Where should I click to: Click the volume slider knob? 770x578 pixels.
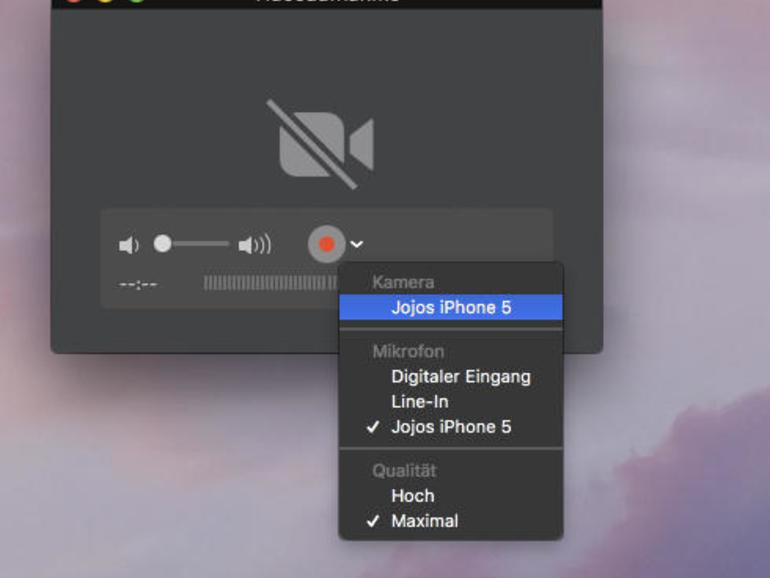point(163,244)
